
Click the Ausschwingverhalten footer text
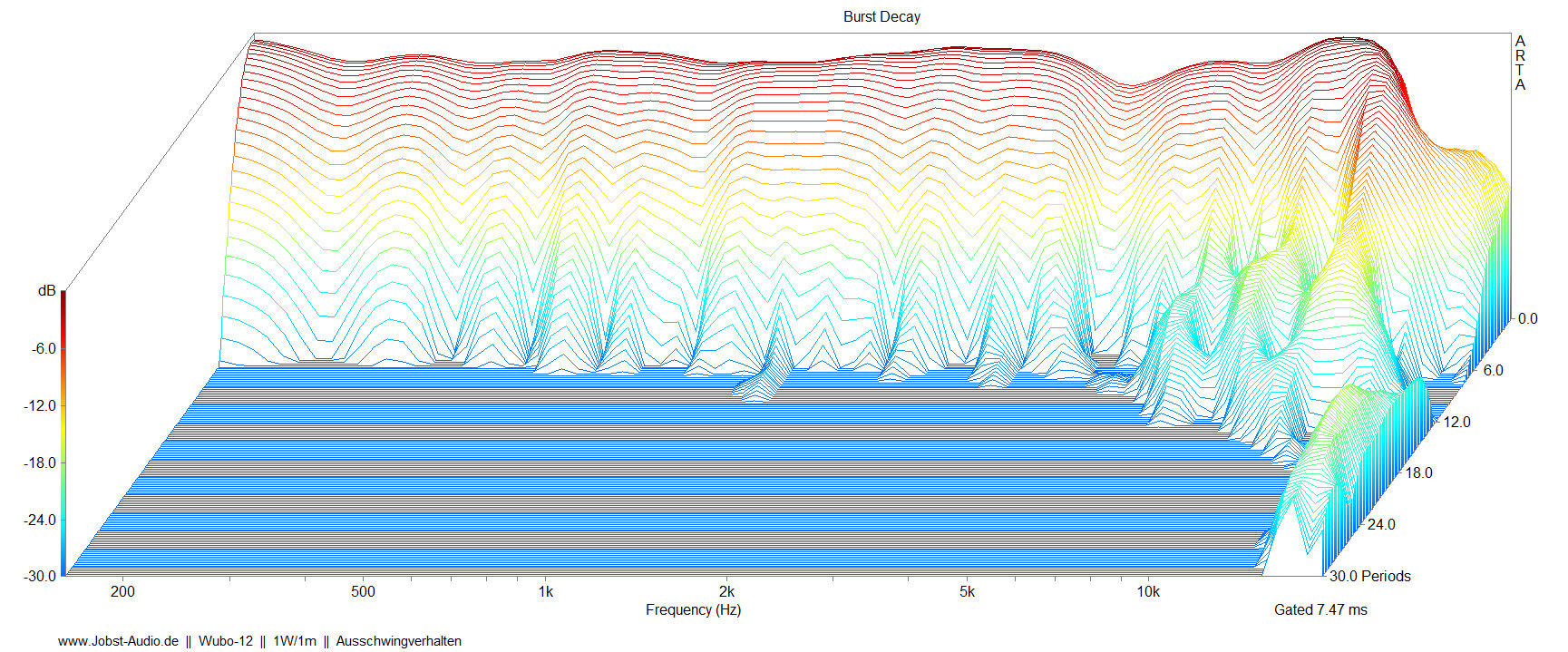click(x=398, y=641)
